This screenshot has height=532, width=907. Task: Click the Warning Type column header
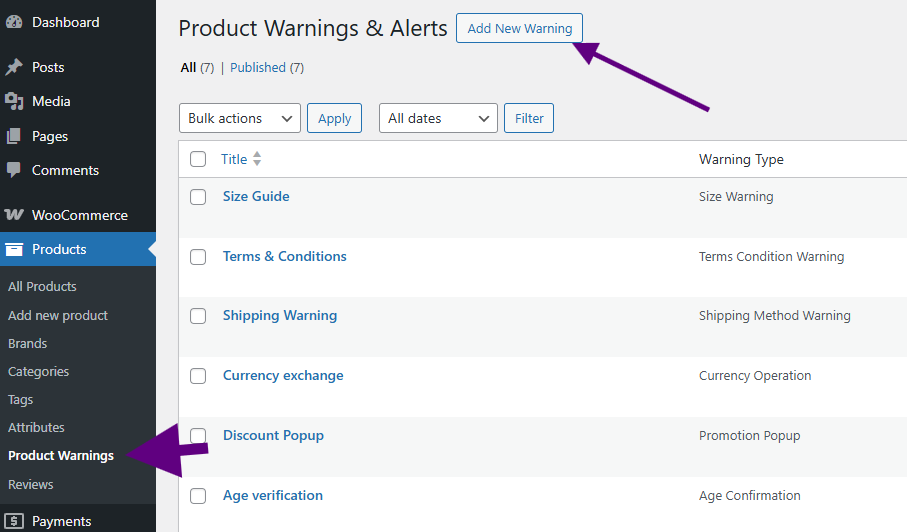coord(741,159)
